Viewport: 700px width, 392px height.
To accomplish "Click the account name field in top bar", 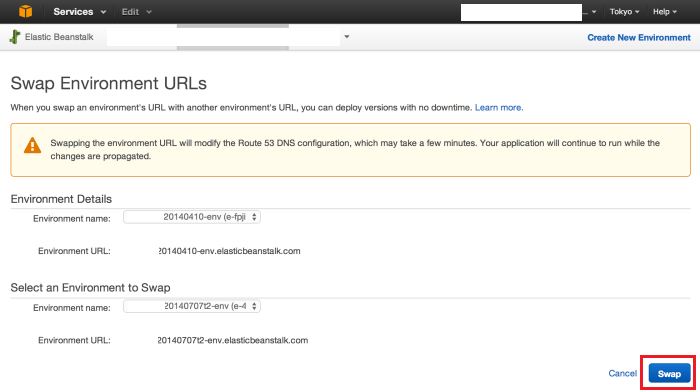I will [x=521, y=12].
